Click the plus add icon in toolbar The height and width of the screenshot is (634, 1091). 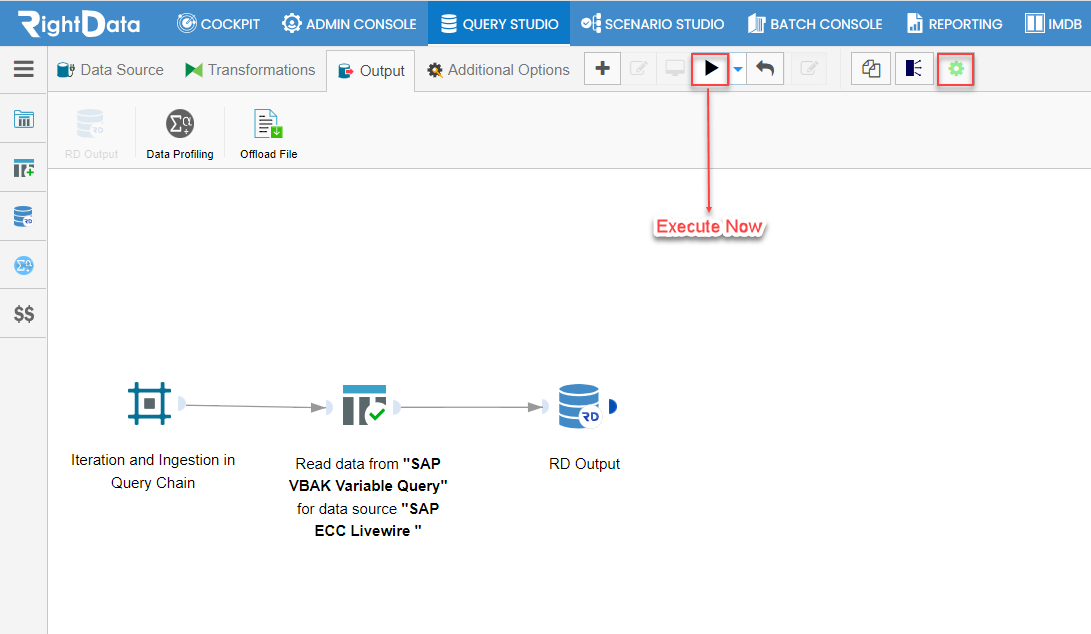(603, 69)
